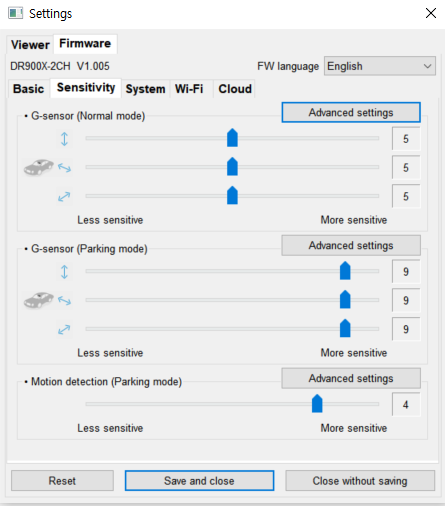
Task: Click the diagonal axis arrow icon in Normal mode
Action: 64,197
